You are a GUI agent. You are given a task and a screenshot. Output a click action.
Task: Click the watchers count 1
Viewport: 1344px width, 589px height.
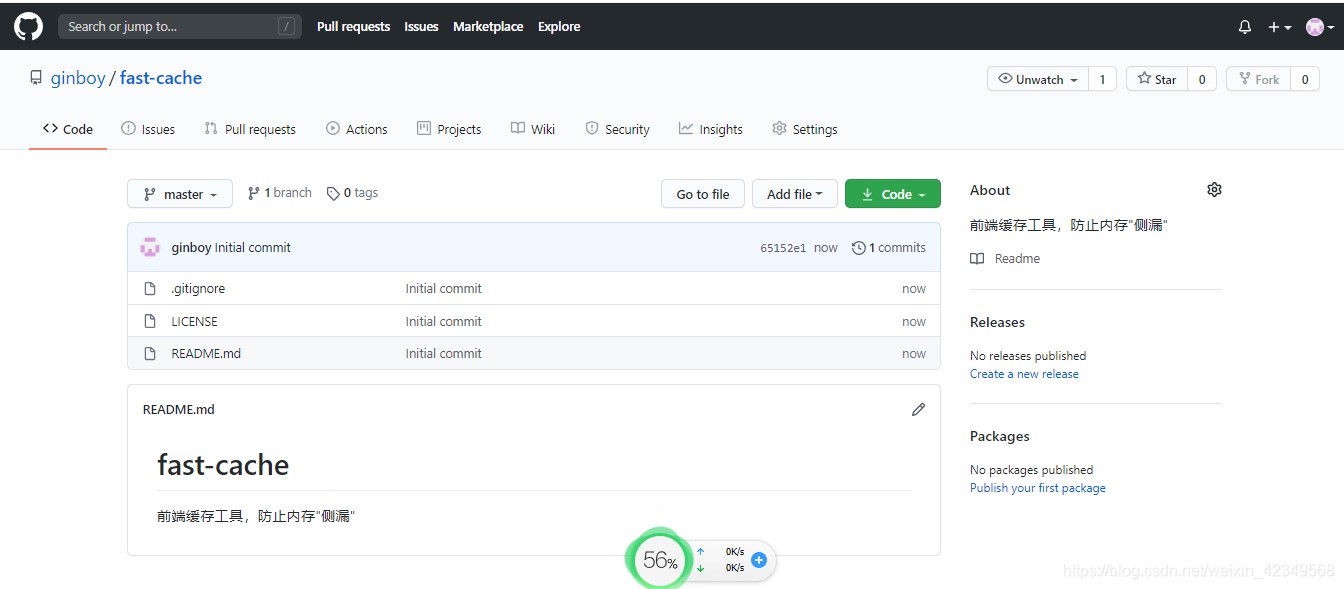pos(1102,79)
